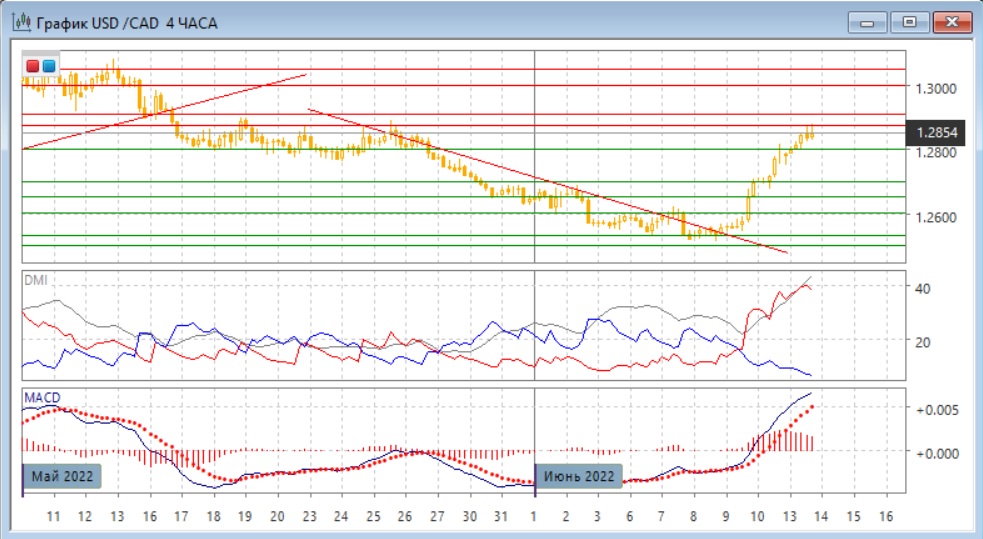Click the Май 2022 month marker
983x539 pixels.
pos(65,476)
